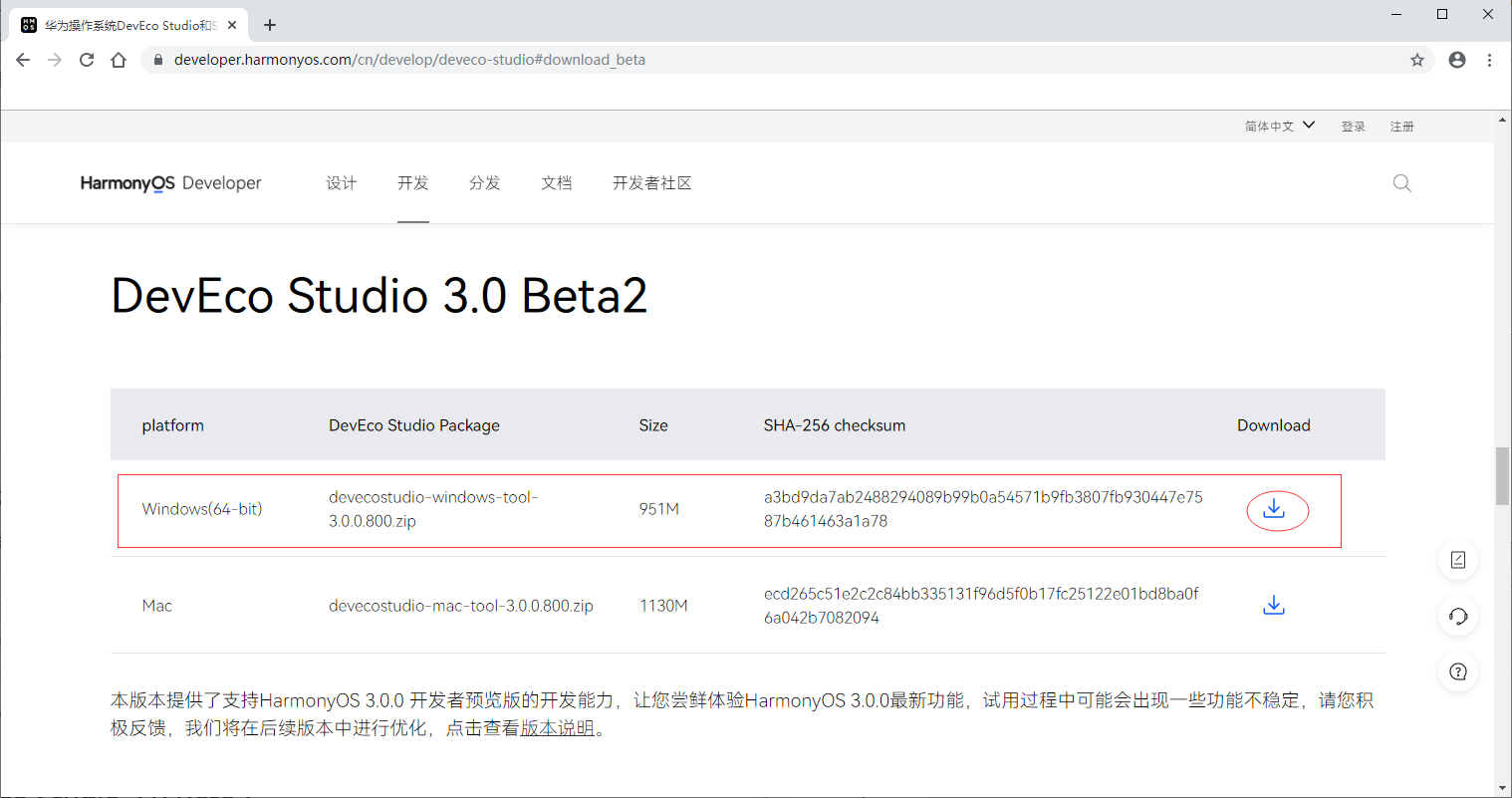Open the site search magnifier icon
Screen dimensions: 1512x798
click(1401, 183)
